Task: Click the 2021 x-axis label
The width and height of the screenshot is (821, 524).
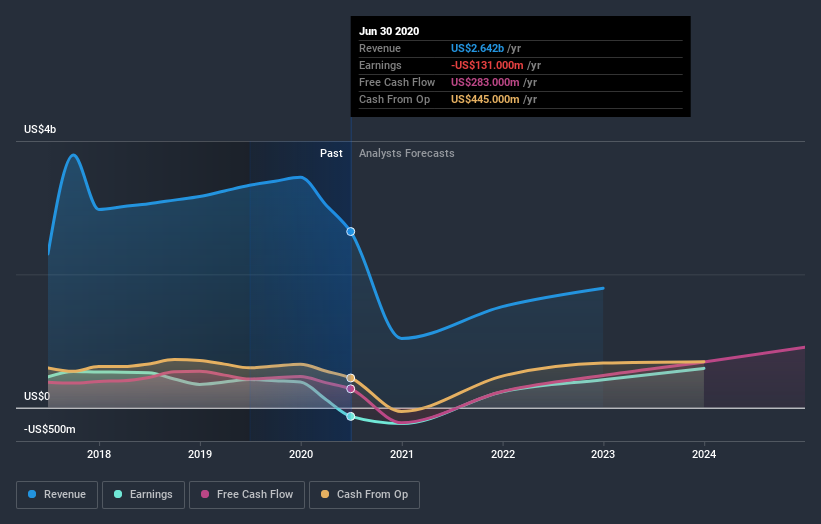Action: pyautogui.click(x=402, y=454)
